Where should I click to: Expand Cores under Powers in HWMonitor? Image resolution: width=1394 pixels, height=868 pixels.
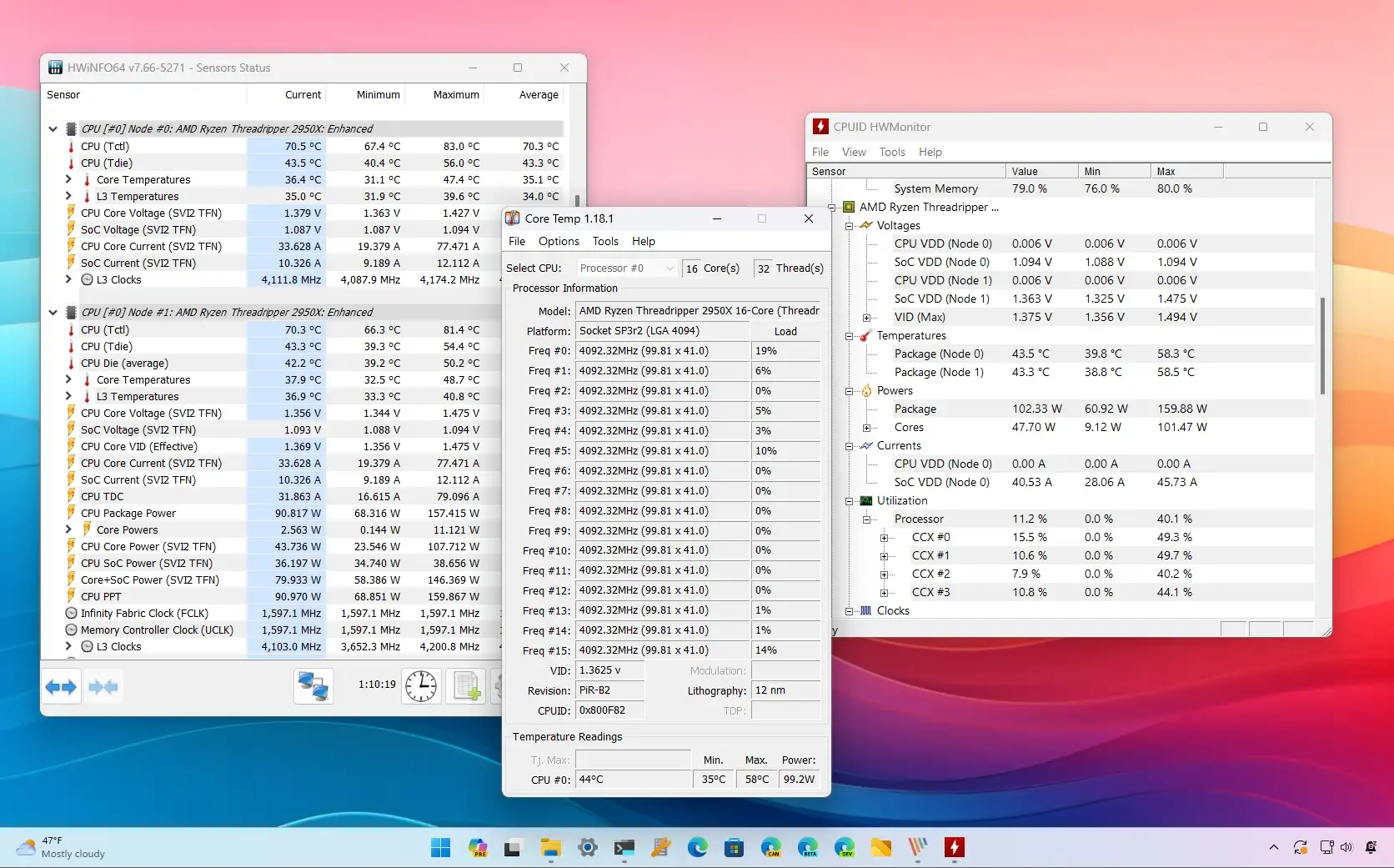pos(866,427)
